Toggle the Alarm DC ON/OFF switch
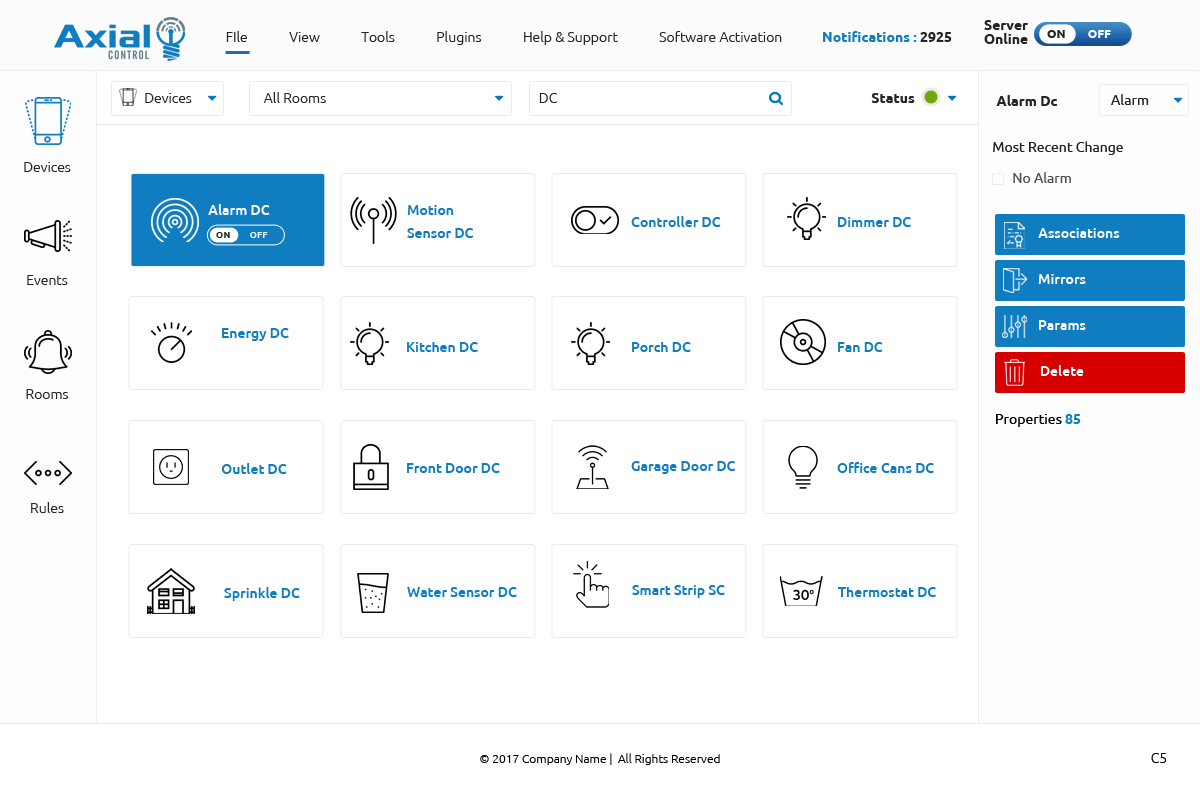Image resolution: width=1200 pixels, height=794 pixels. click(x=246, y=235)
